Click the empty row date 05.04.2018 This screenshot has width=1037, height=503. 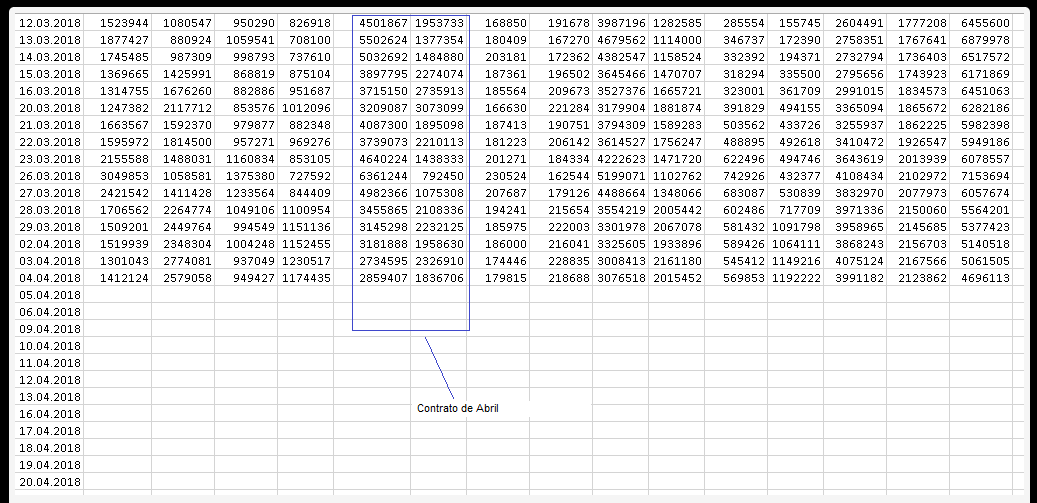(51, 295)
